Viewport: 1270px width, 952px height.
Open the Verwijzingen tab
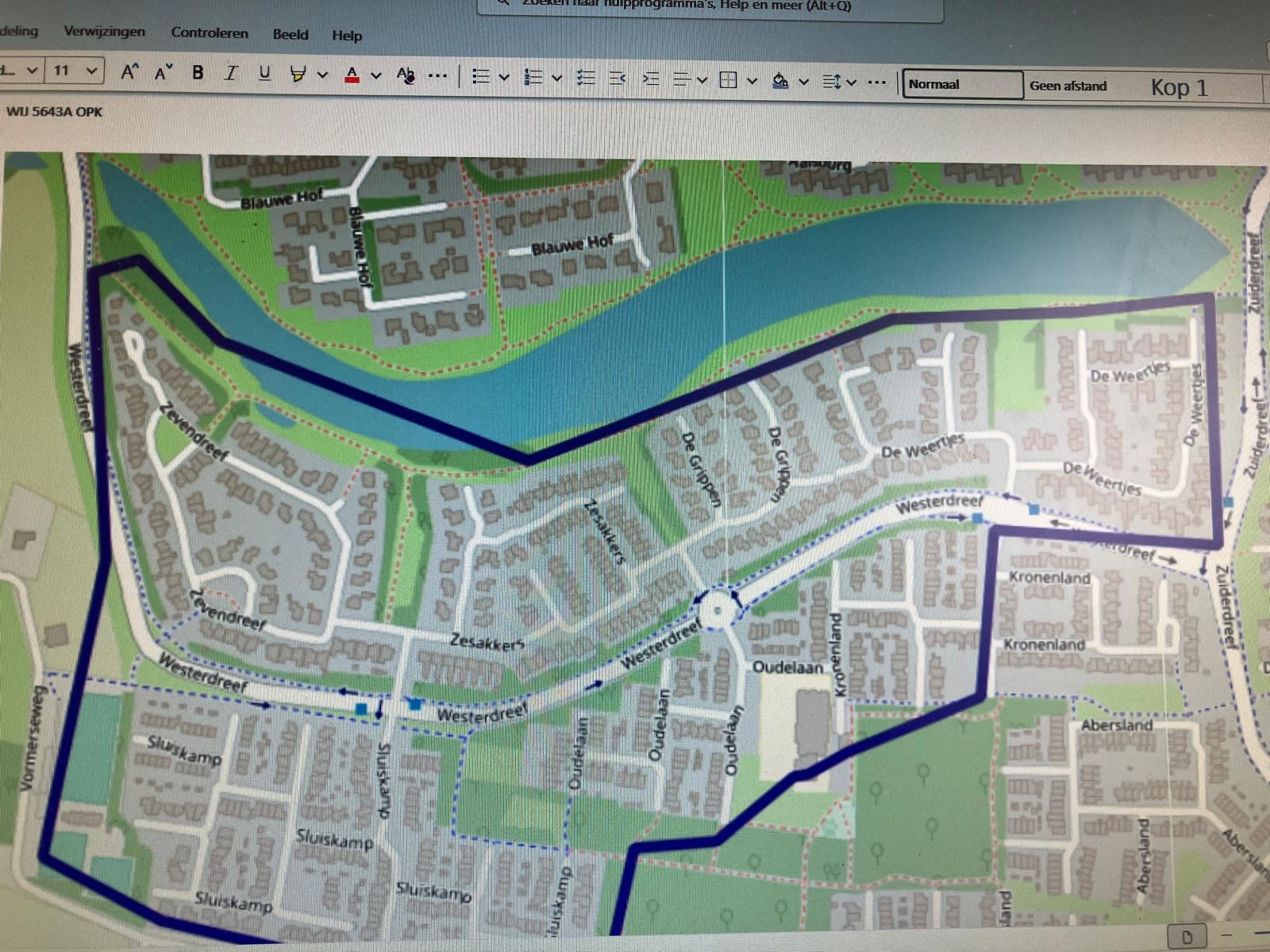tap(104, 32)
